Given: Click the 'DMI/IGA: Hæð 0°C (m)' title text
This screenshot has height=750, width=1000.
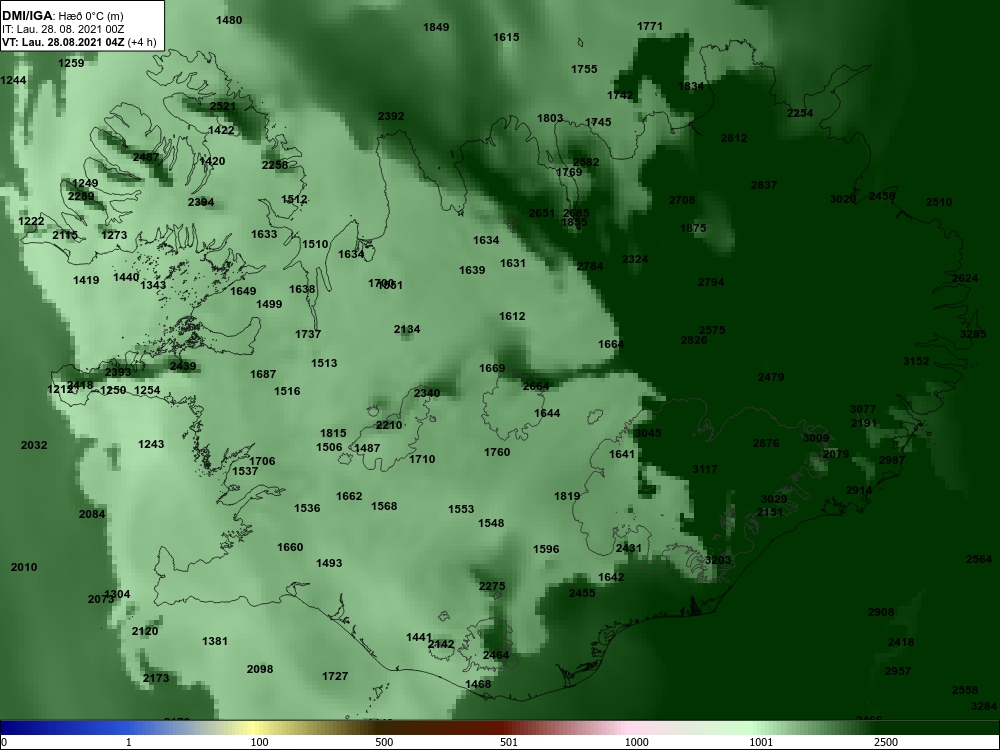Looking at the screenshot, I should click(62, 16).
